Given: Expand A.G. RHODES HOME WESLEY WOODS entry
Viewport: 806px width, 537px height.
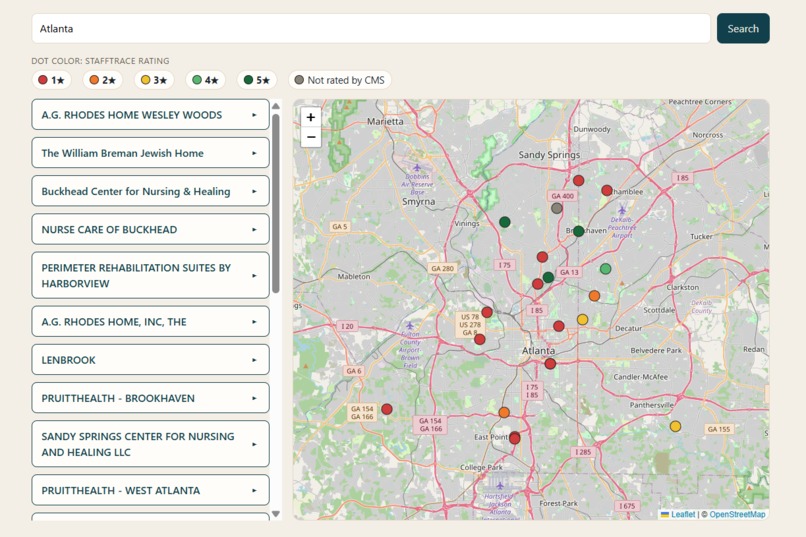Looking at the screenshot, I should point(150,115).
